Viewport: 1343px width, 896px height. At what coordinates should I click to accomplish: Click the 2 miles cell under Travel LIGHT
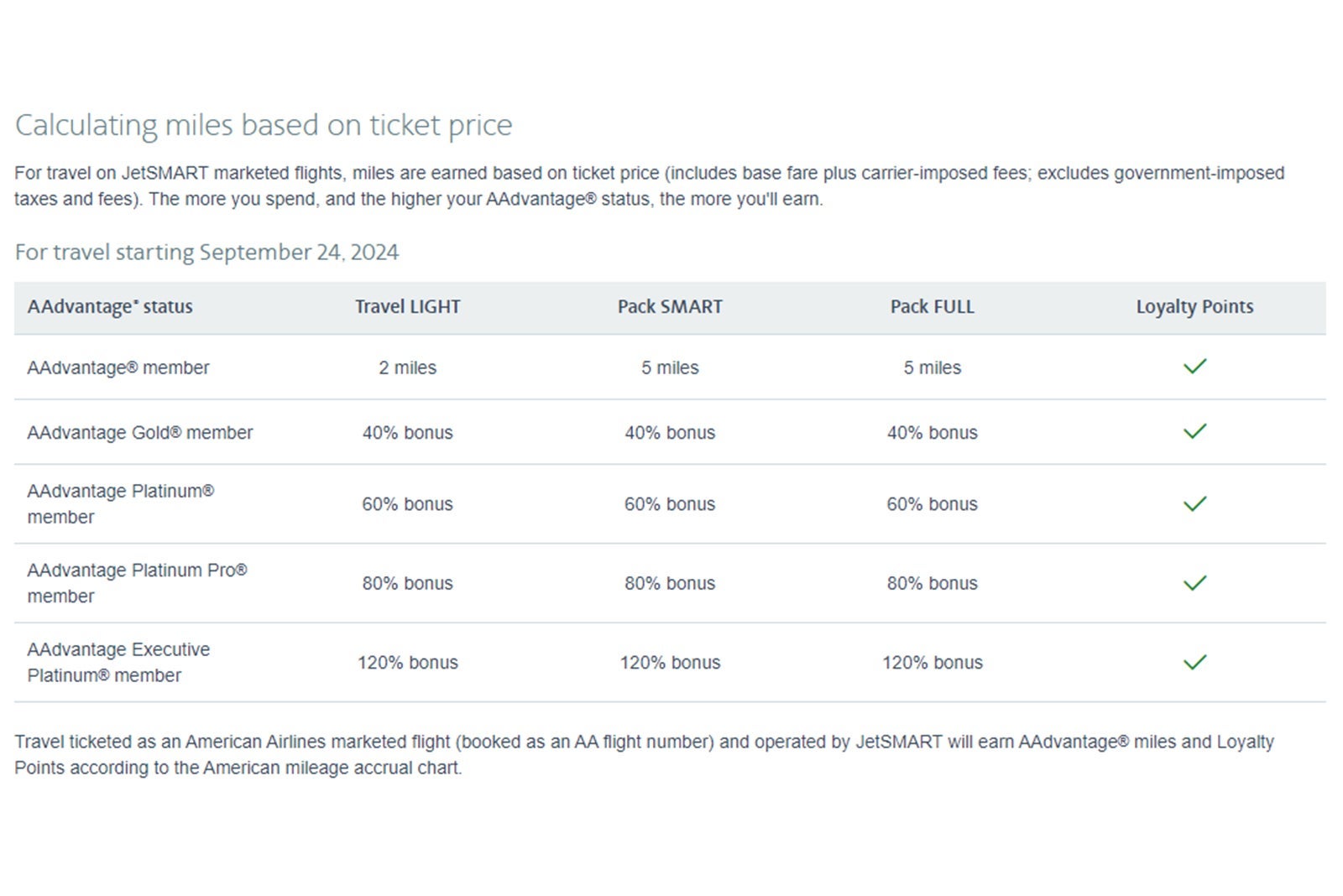[407, 367]
